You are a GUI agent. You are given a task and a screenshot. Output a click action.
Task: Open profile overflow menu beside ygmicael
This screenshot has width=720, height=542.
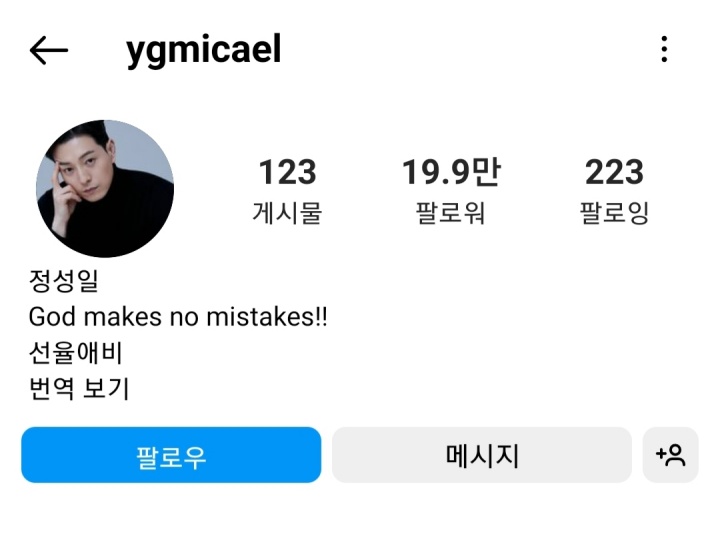[664, 49]
